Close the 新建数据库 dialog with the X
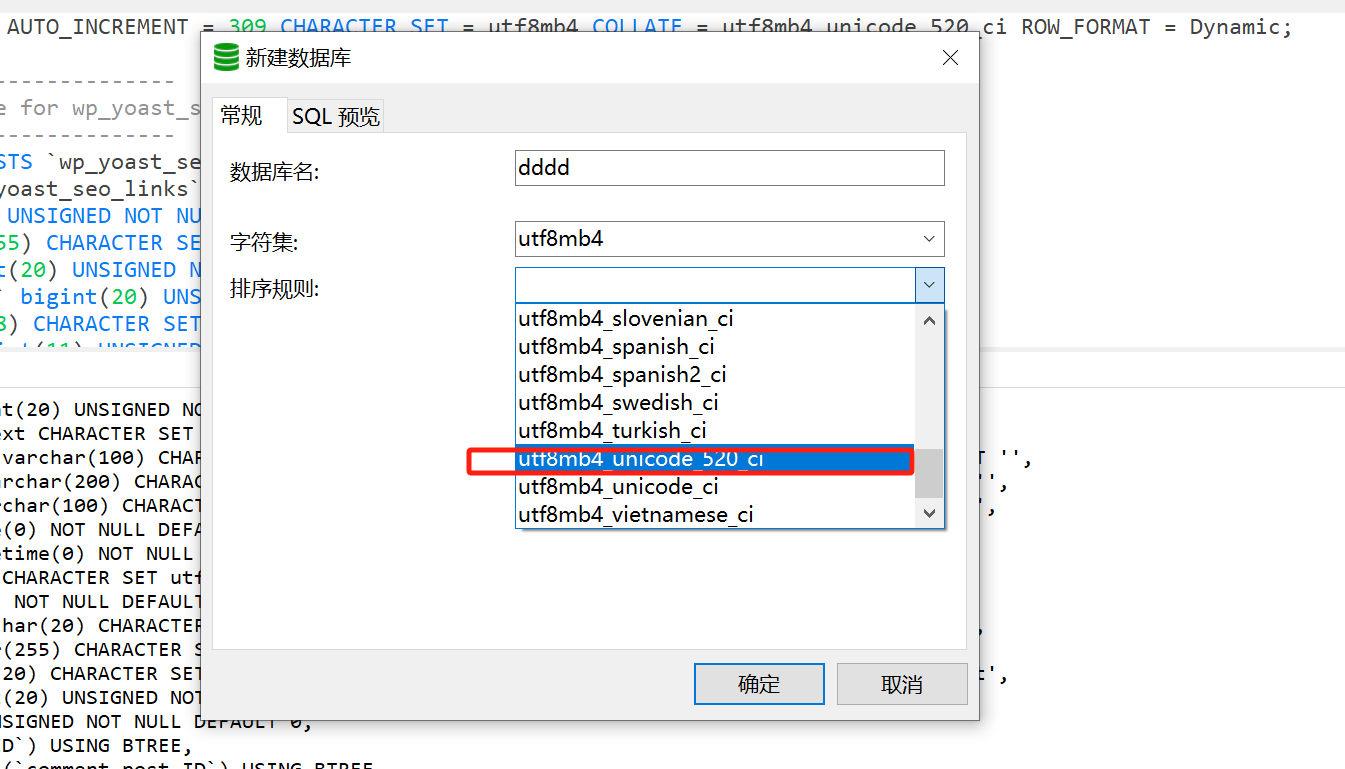This screenshot has width=1345, height=769. (949, 57)
